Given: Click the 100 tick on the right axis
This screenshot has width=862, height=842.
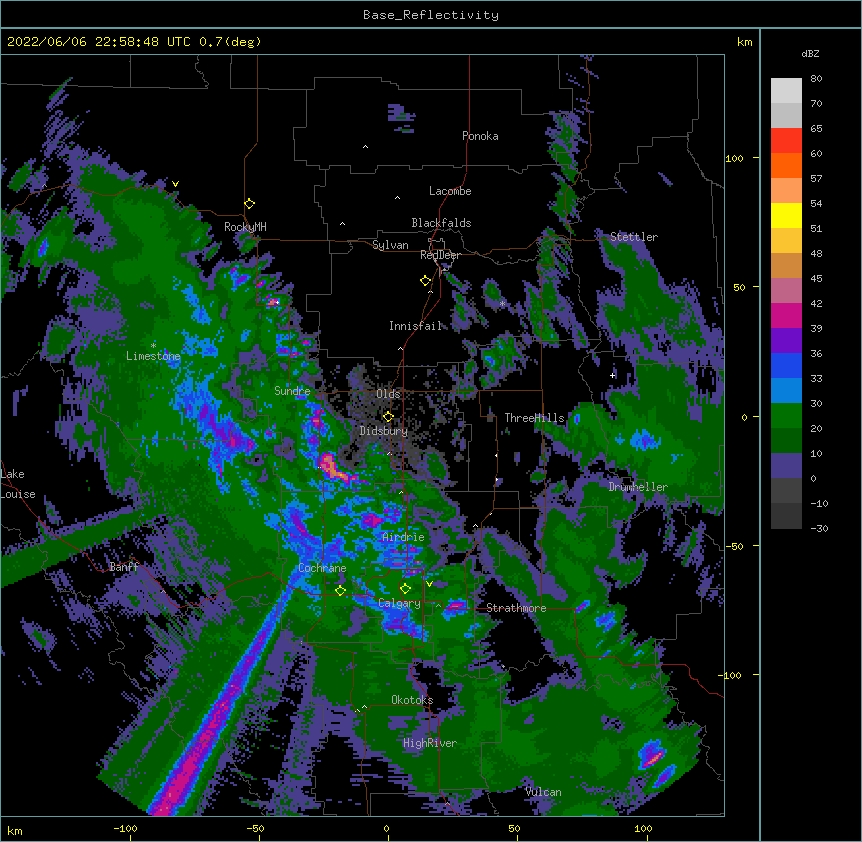Looking at the screenshot, I should tap(734, 158).
